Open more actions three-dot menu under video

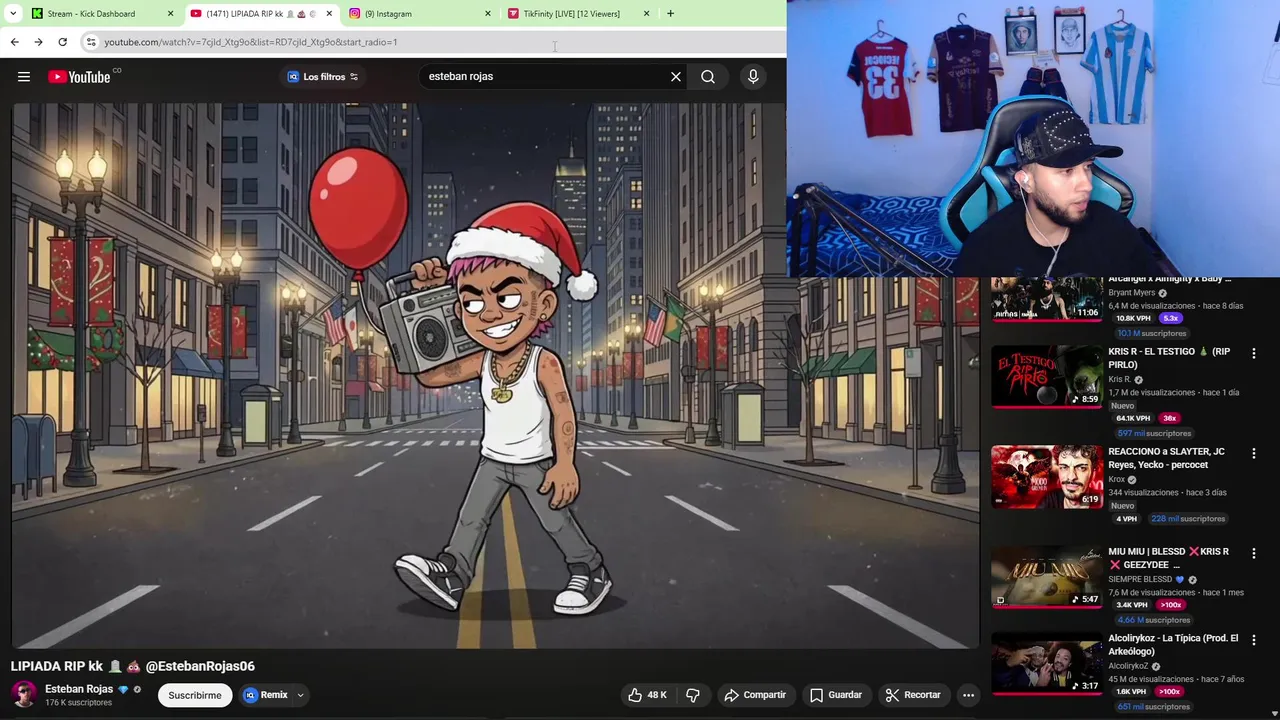(x=968, y=695)
